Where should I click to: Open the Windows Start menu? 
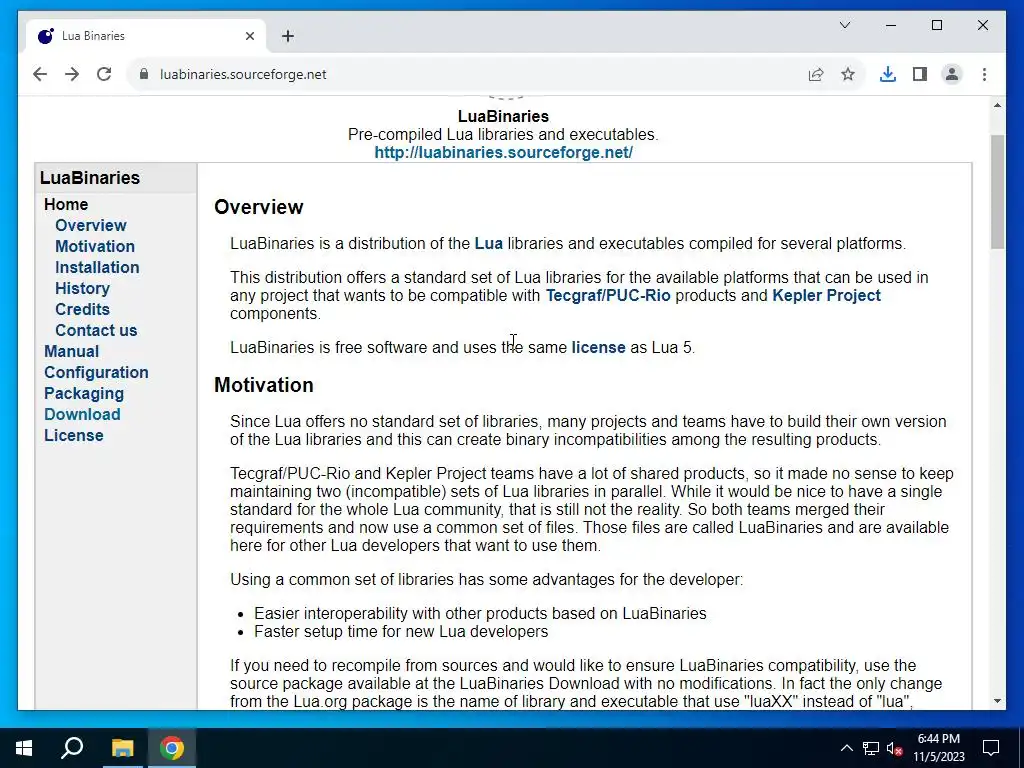pos(24,748)
